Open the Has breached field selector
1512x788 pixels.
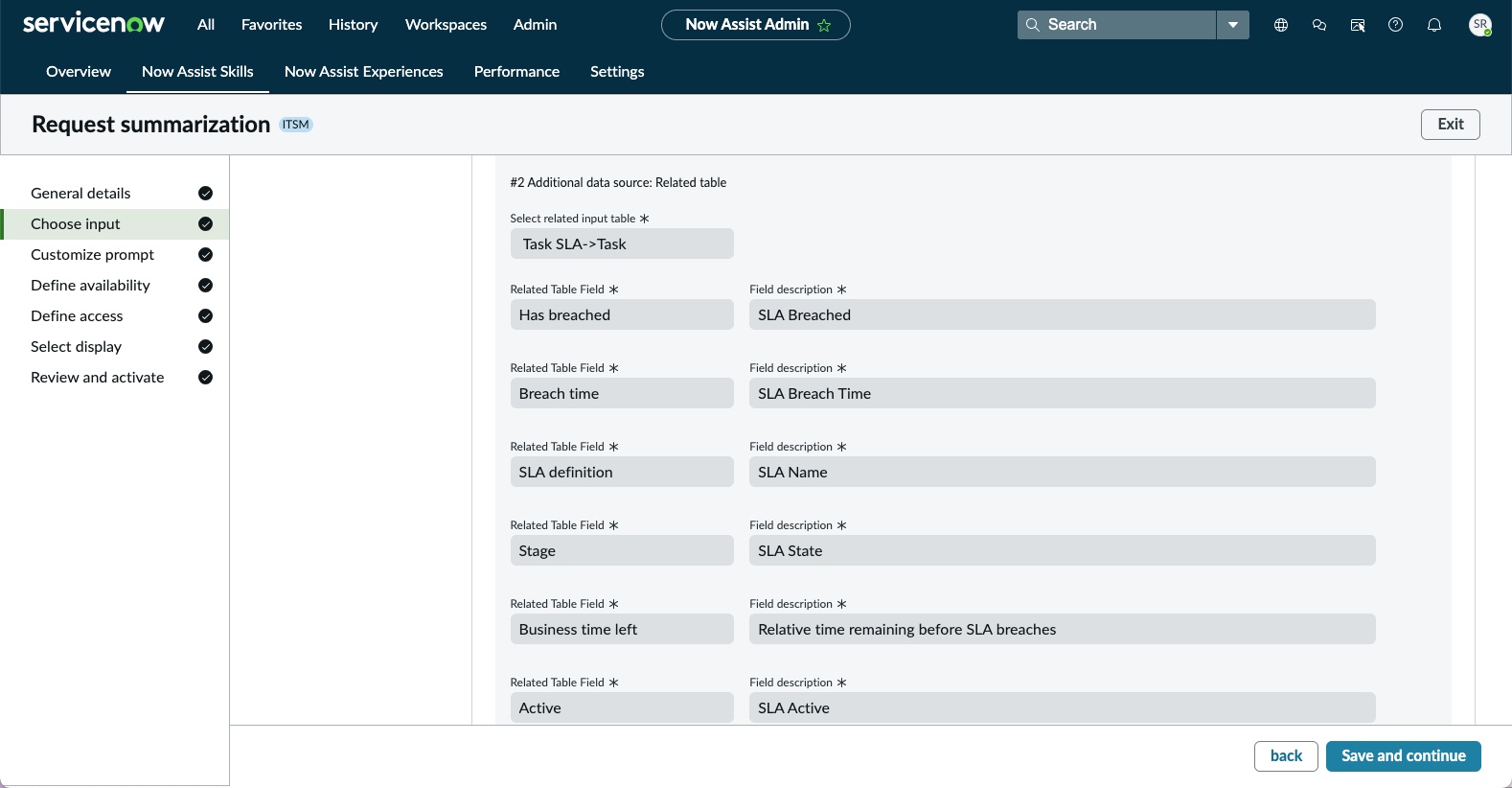[x=622, y=314]
